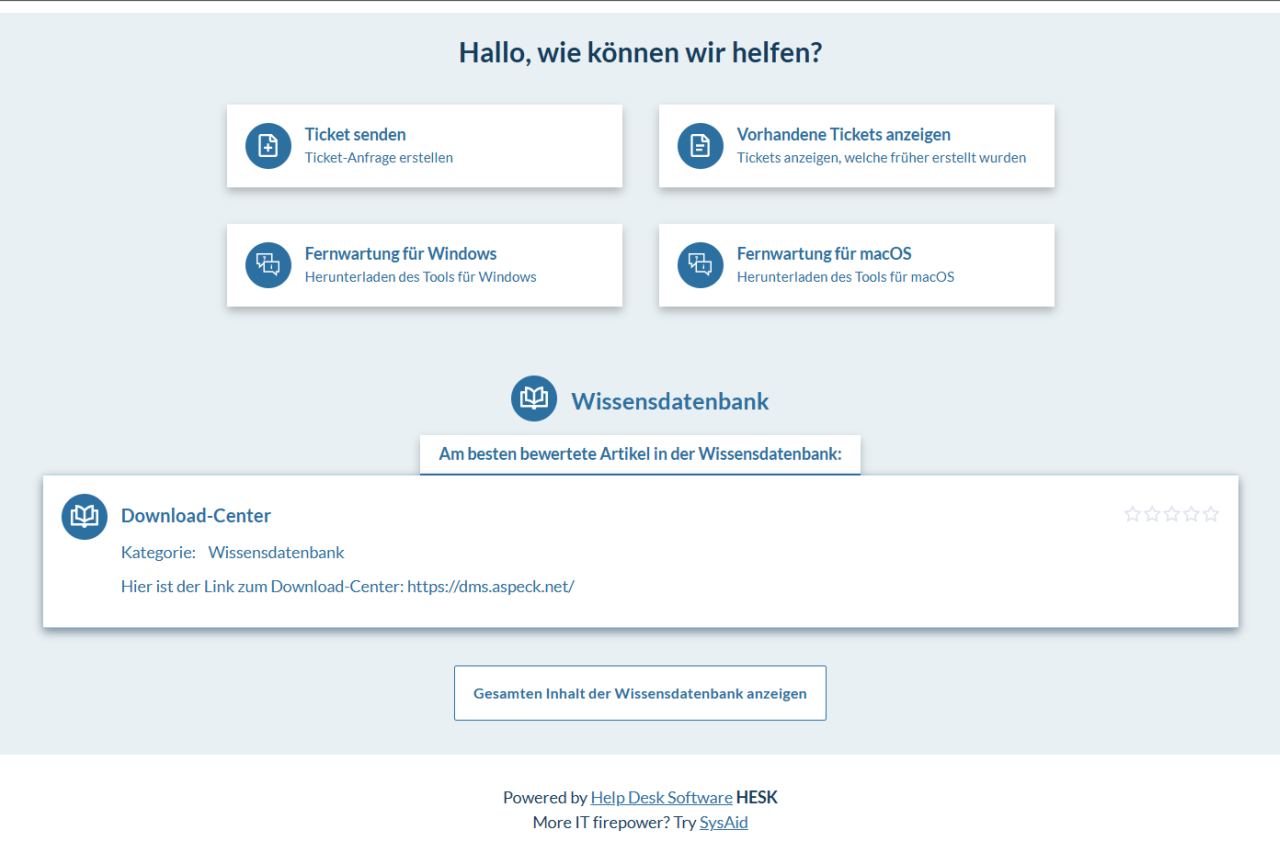This screenshot has height=853, width=1280.
Task: Click the book icon of Download-Center article
Action: click(x=84, y=516)
